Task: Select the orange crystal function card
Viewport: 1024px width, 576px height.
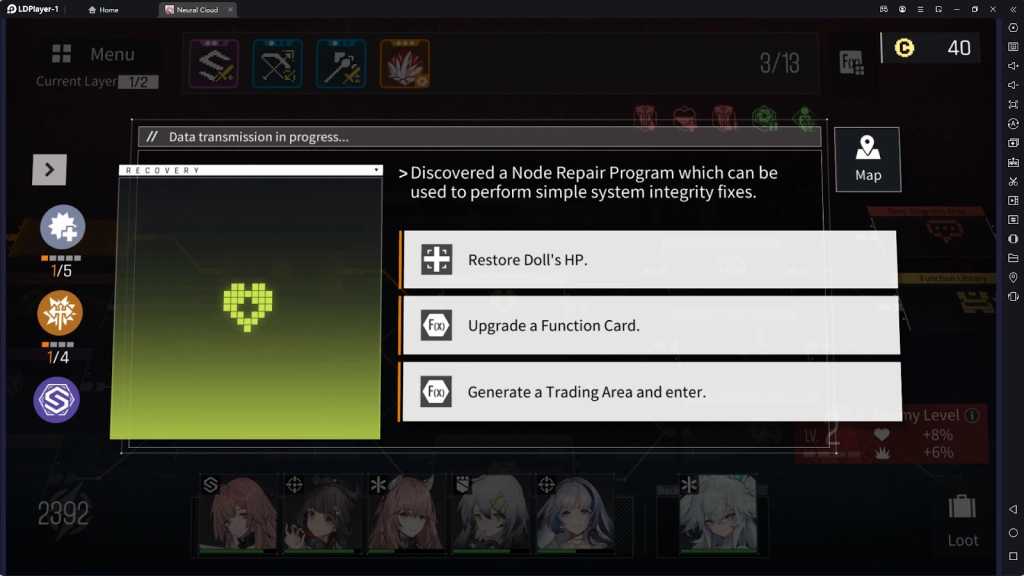Action: point(405,63)
